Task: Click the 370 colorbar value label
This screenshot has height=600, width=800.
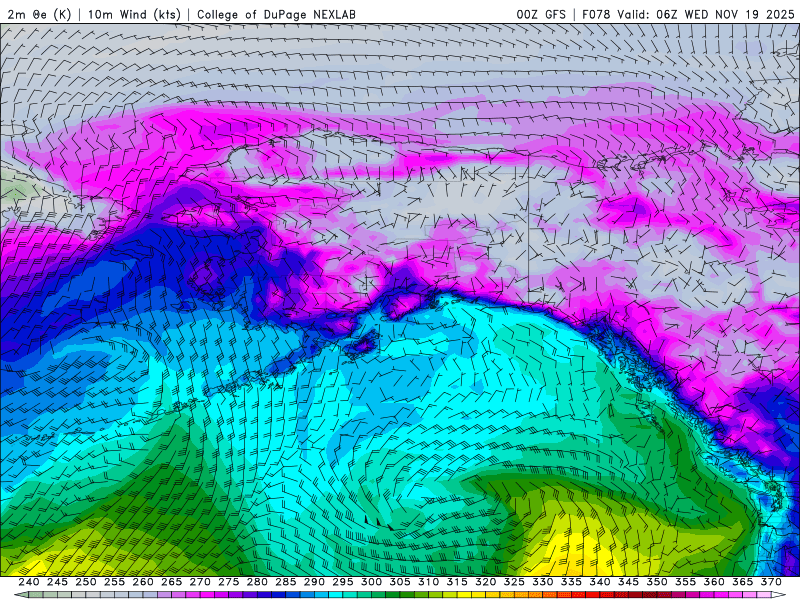Action: pyautogui.click(x=771, y=582)
